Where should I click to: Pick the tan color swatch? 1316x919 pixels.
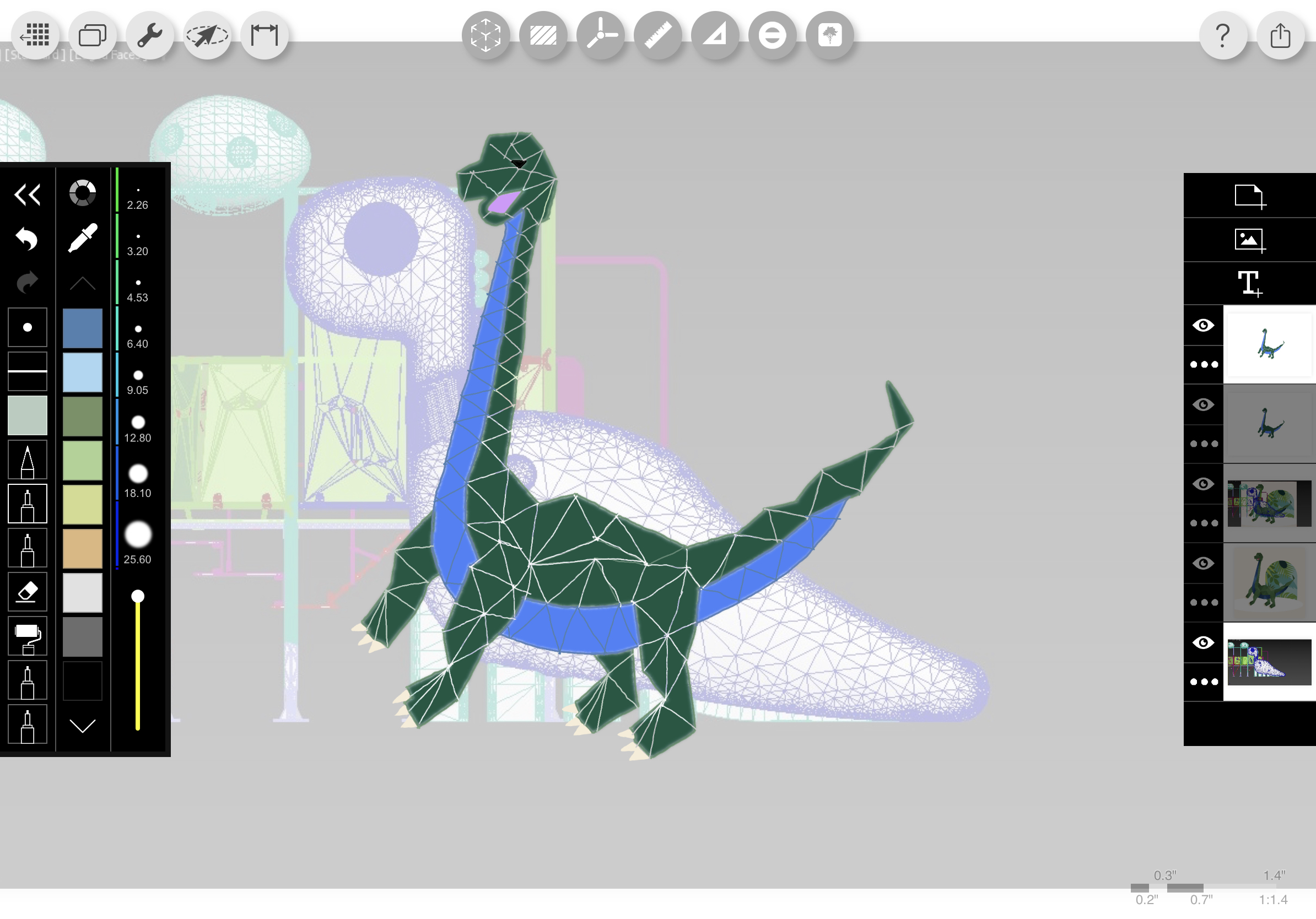(83, 549)
